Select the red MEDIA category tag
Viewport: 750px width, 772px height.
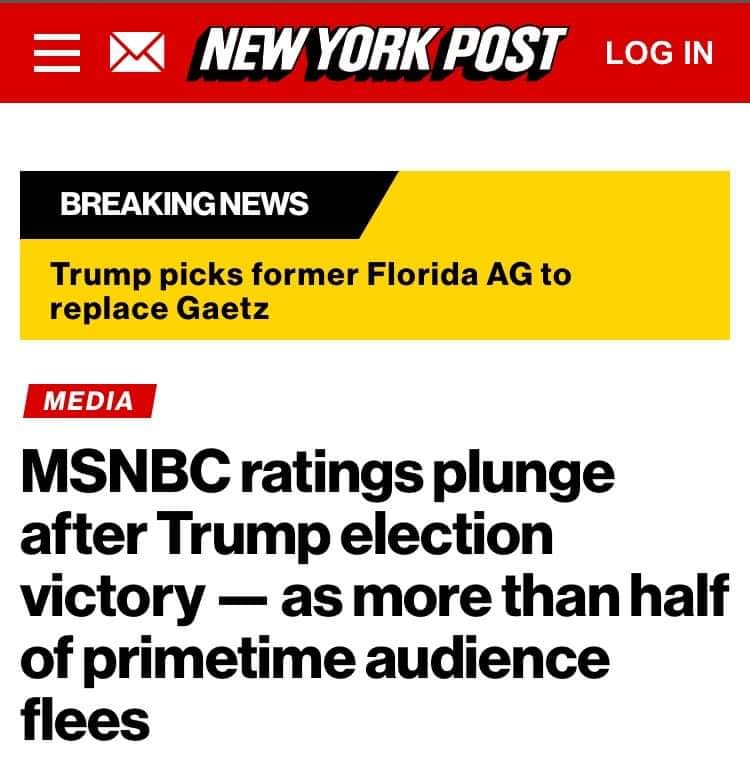click(x=89, y=401)
